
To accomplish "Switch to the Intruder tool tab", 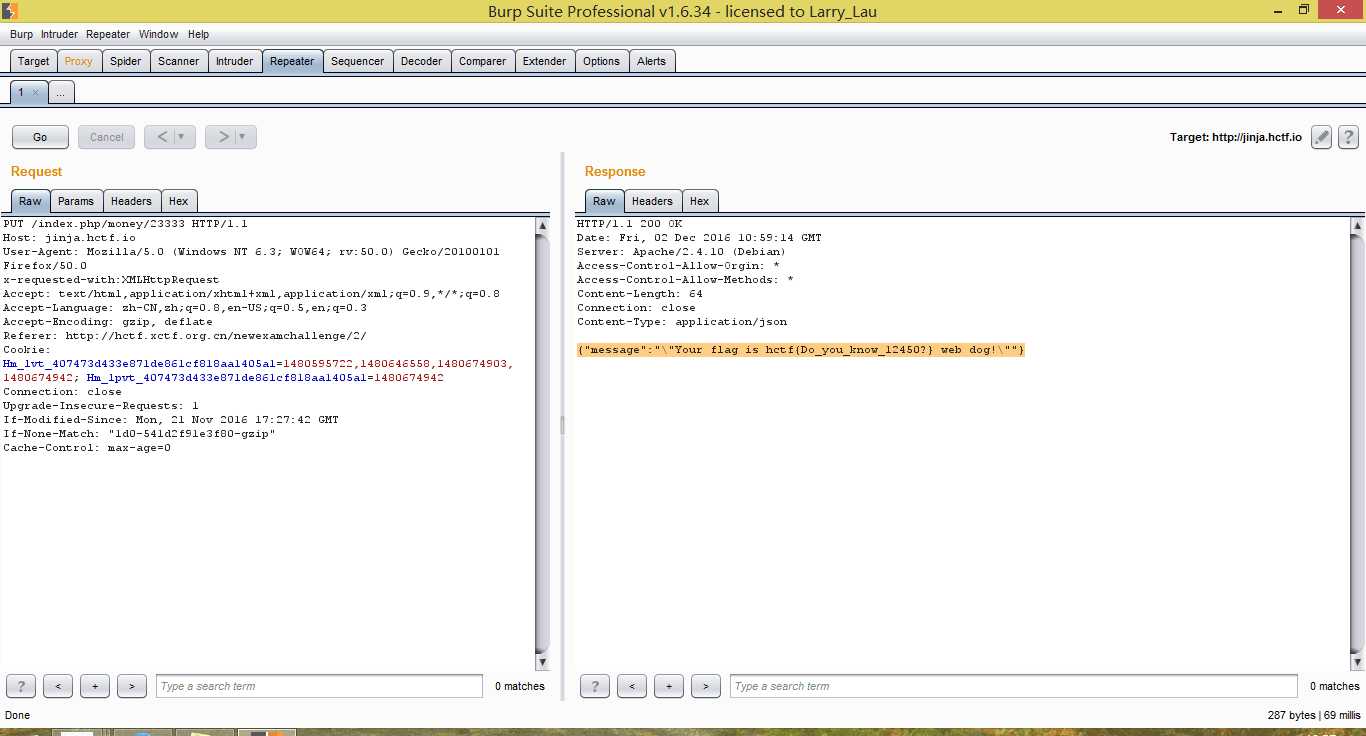I will [x=235, y=61].
